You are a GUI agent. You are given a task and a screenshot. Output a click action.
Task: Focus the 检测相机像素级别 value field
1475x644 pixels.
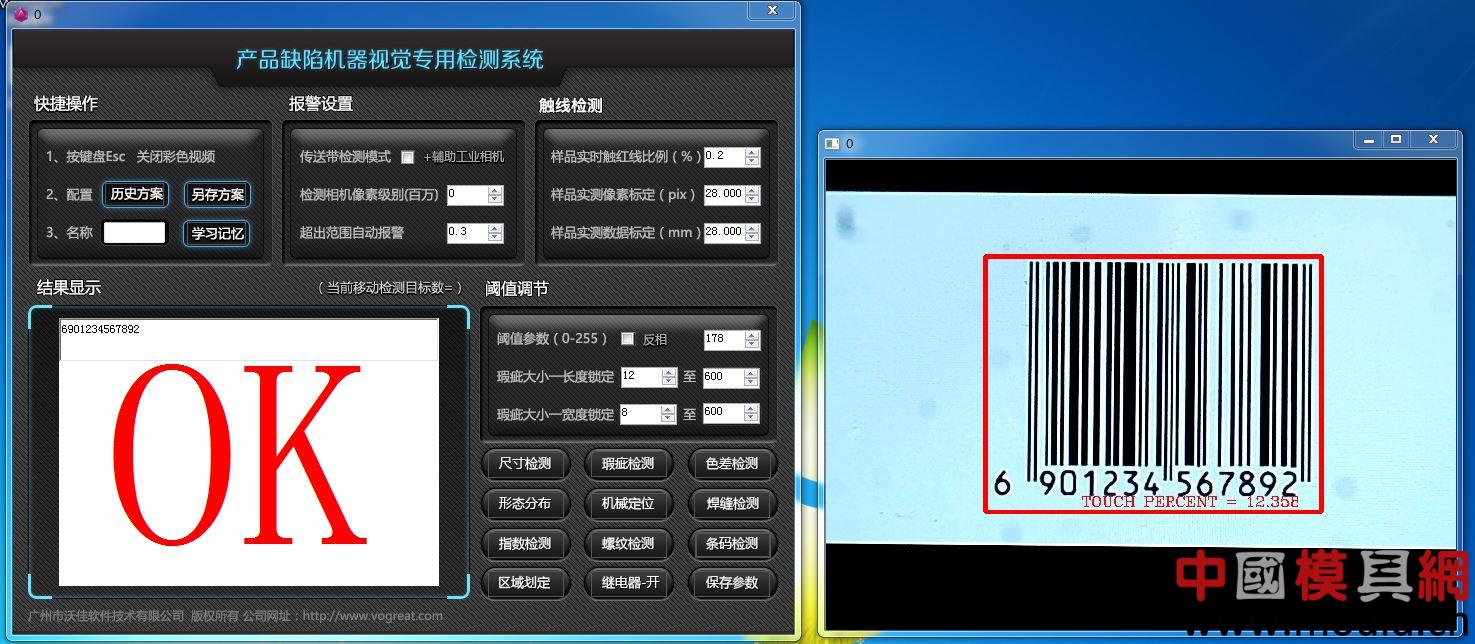467,195
